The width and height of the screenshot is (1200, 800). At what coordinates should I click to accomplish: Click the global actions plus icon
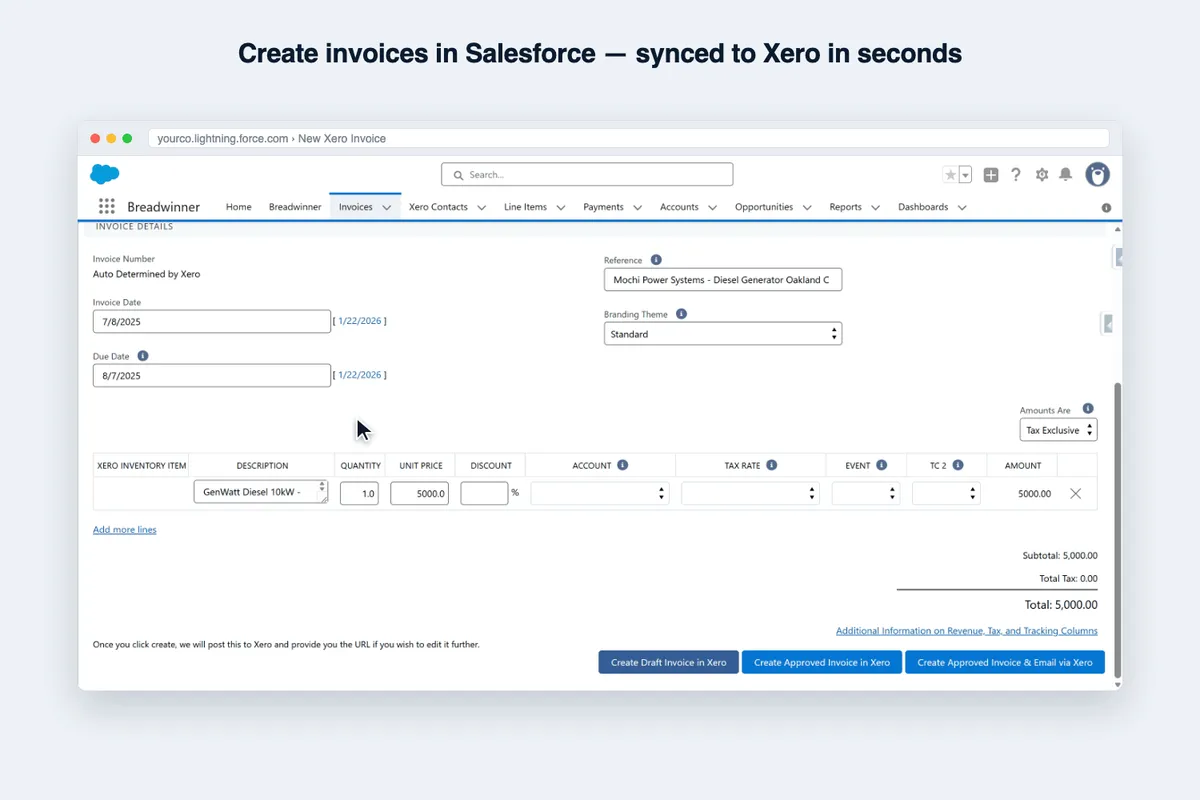point(991,175)
